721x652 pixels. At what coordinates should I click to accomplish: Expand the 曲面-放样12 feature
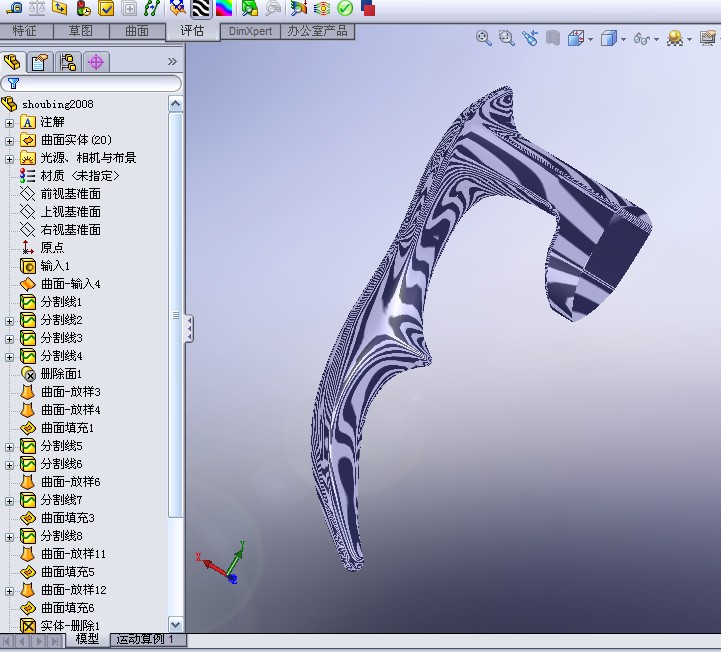tap(10, 591)
